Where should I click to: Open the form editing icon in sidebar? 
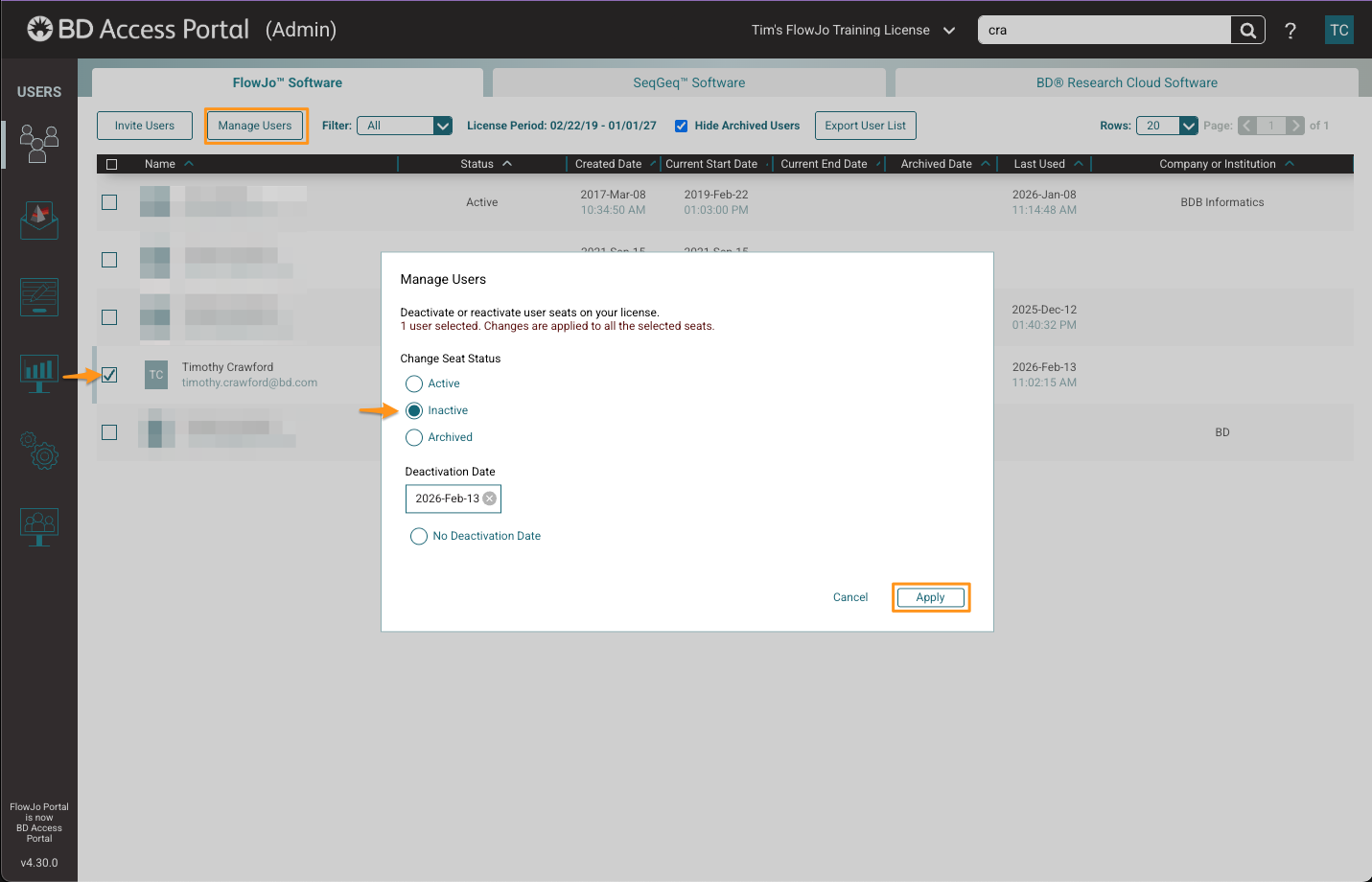39,297
